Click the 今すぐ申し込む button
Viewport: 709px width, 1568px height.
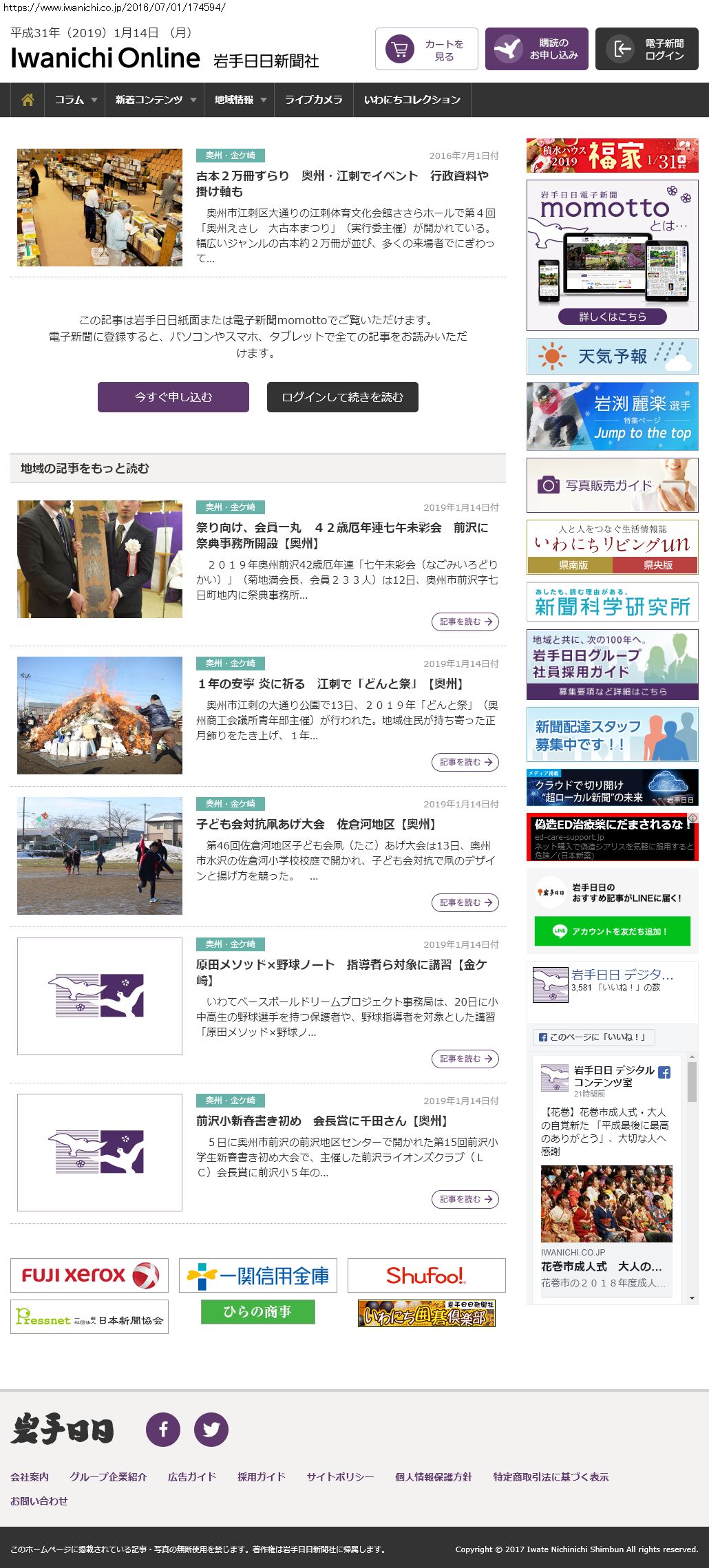[173, 397]
